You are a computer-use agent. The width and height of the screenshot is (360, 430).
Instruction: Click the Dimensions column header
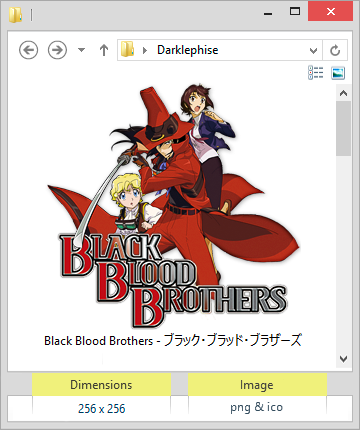[x=101, y=385]
